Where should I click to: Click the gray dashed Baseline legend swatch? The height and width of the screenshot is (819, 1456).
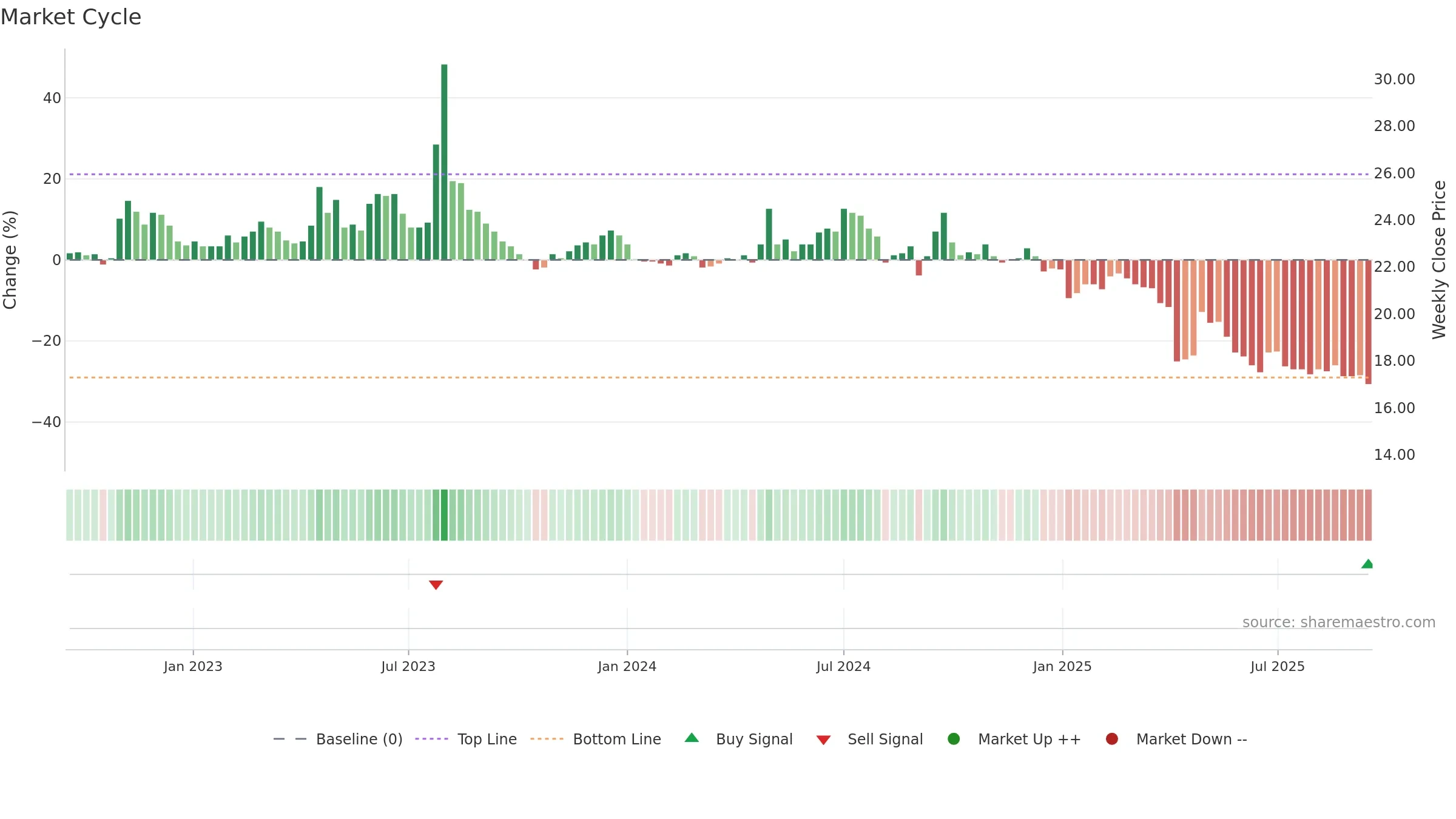290,739
